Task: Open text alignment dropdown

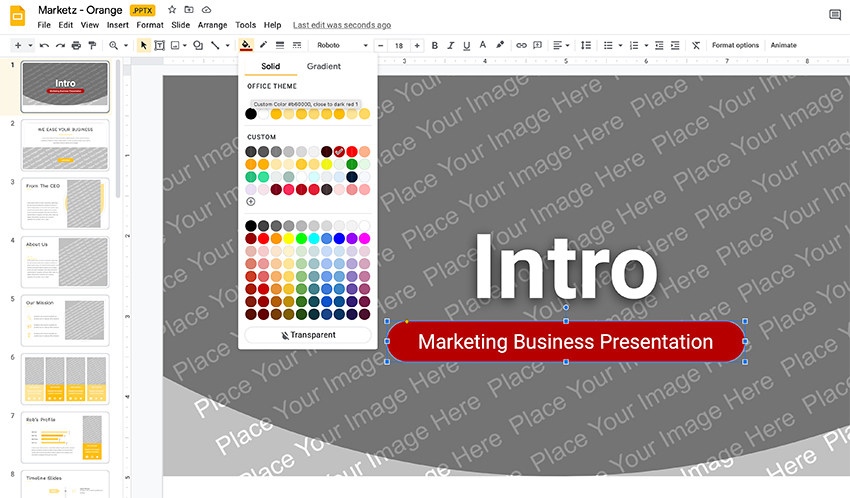Action: click(x=561, y=46)
